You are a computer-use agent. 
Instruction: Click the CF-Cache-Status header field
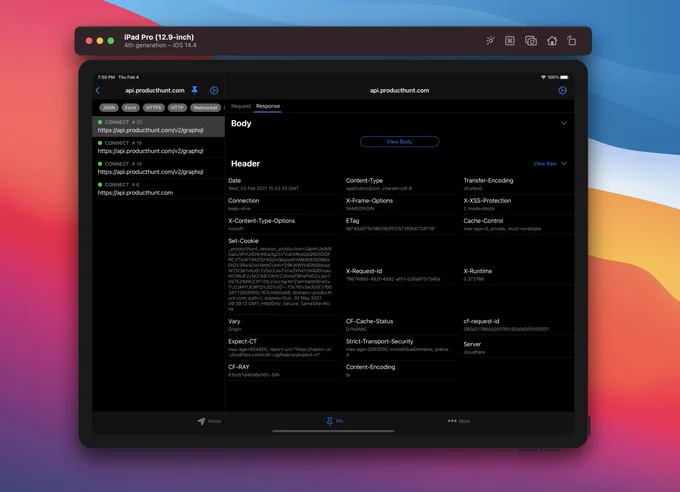point(400,325)
